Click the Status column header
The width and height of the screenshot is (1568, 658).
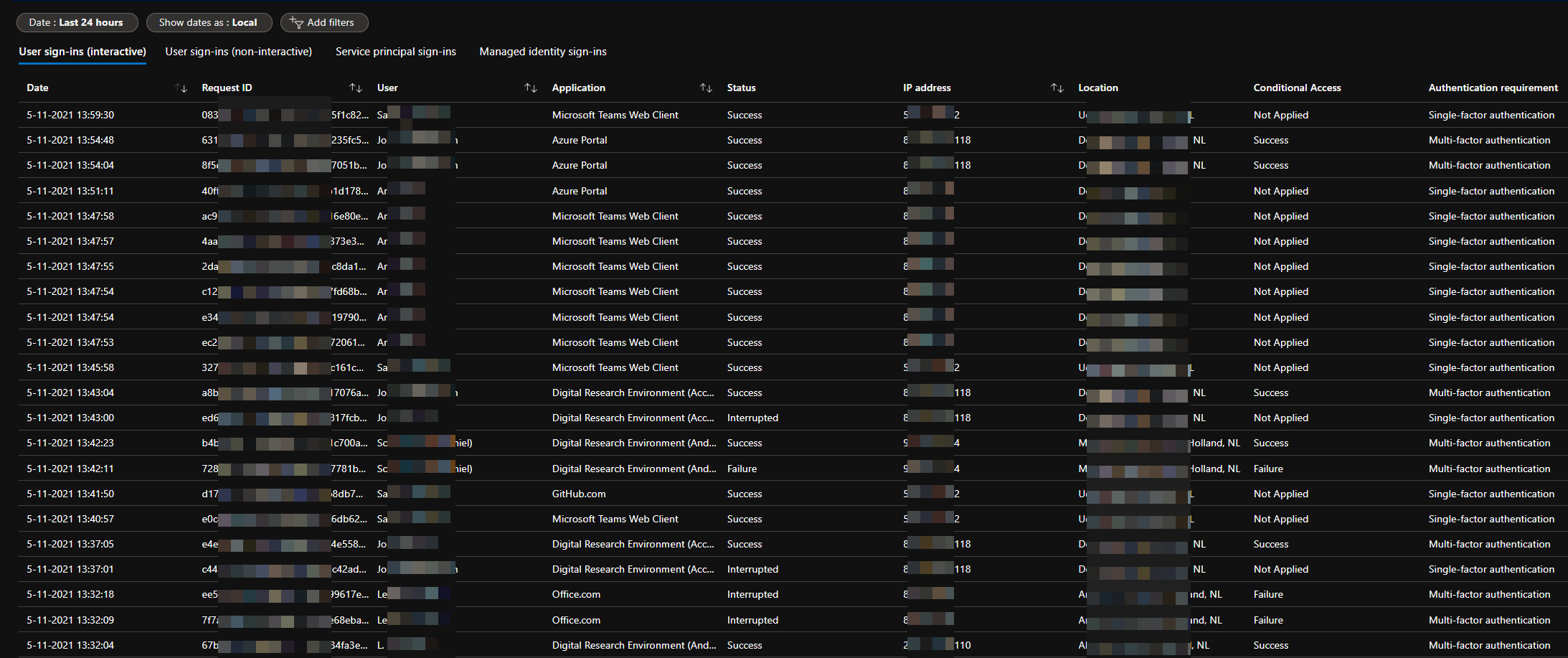741,88
